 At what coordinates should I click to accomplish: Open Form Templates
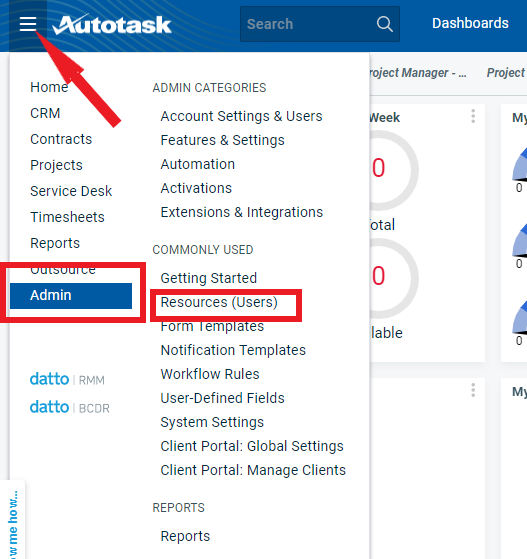click(x=212, y=326)
